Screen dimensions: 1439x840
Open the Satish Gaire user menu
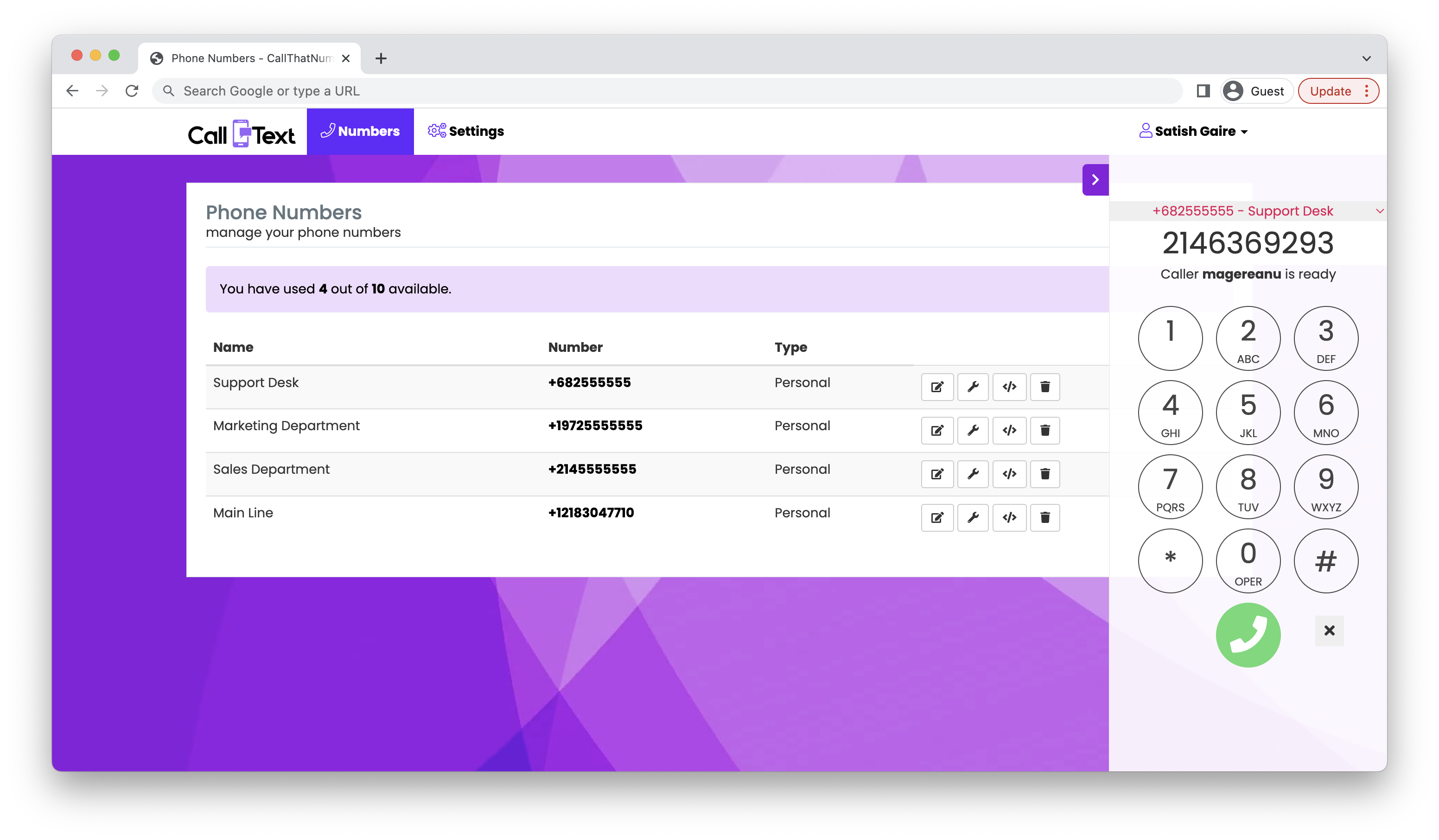pos(1193,131)
